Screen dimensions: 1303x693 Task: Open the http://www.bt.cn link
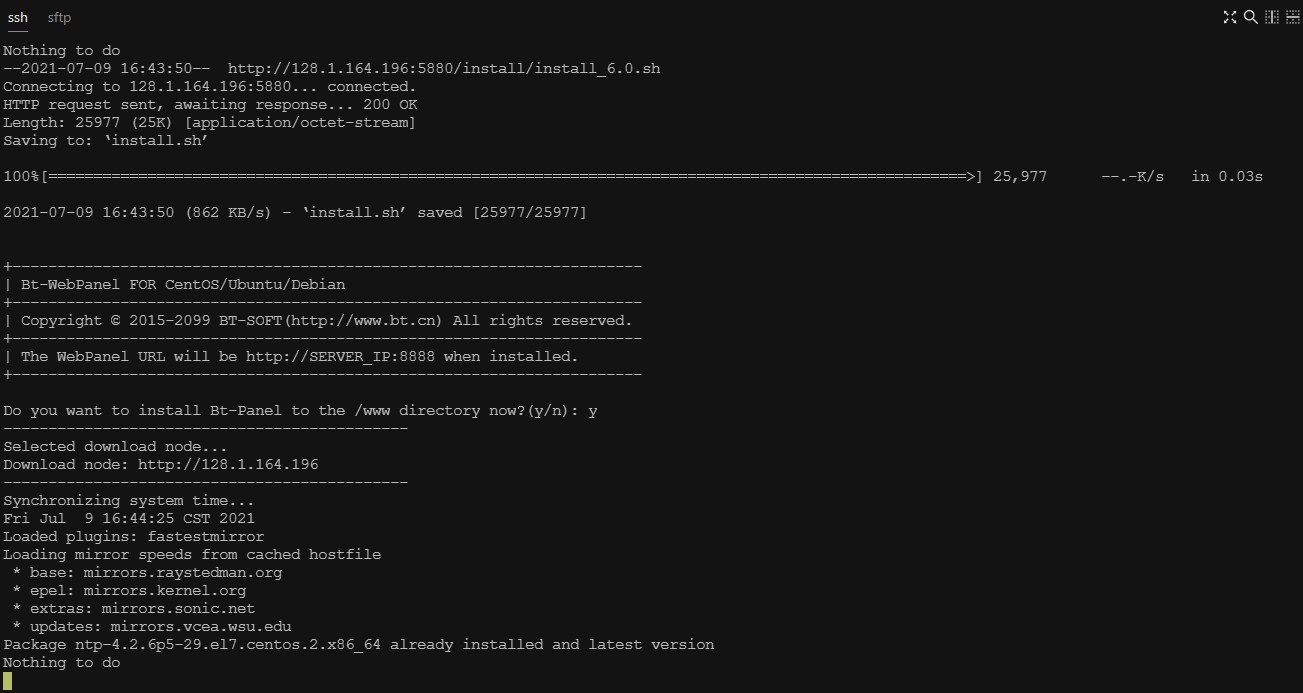tap(363, 321)
